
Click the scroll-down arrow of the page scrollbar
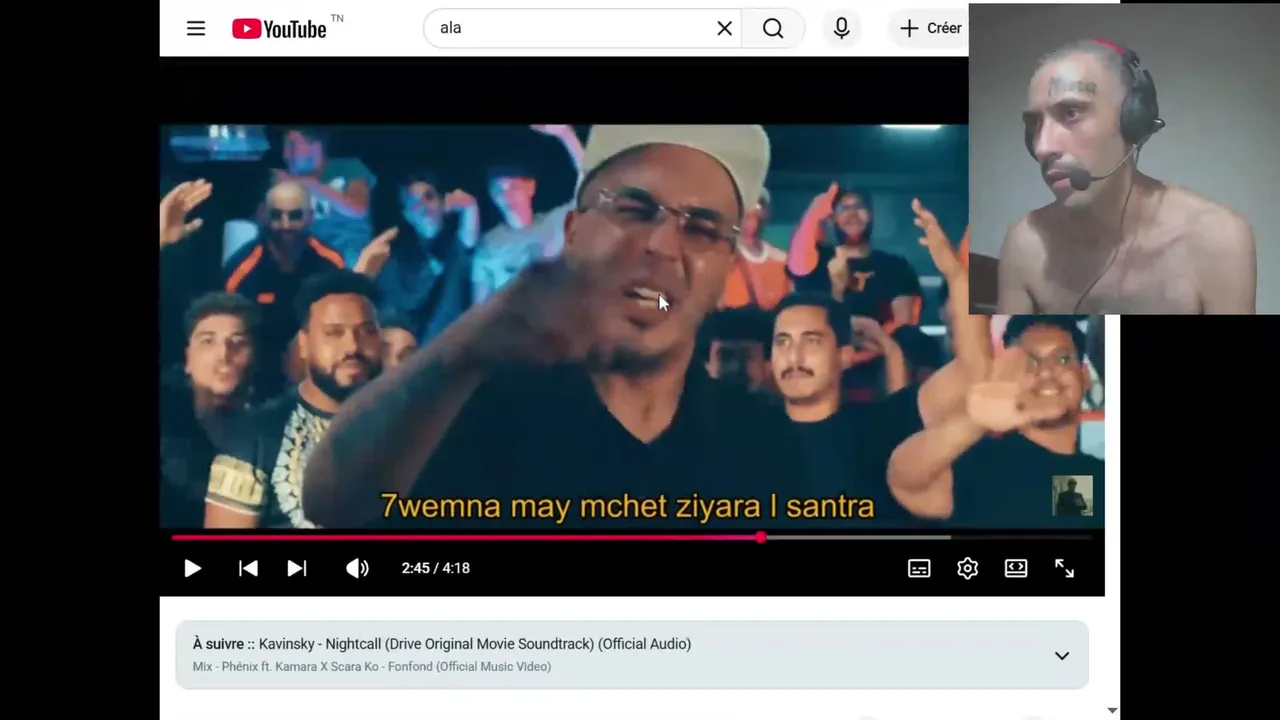(x=1112, y=710)
